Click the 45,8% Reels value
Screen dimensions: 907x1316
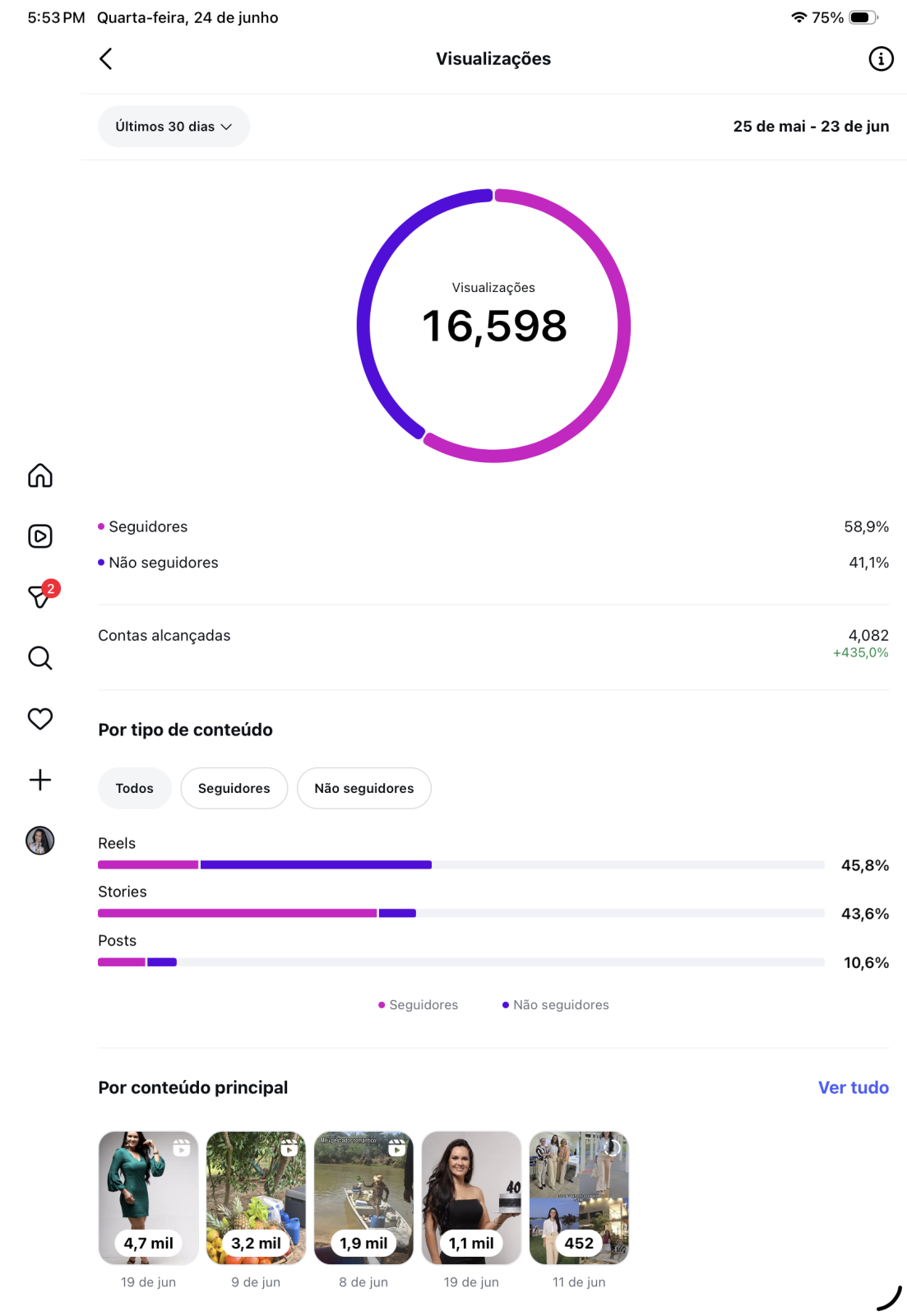pyautogui.click(x=865, y=865)
